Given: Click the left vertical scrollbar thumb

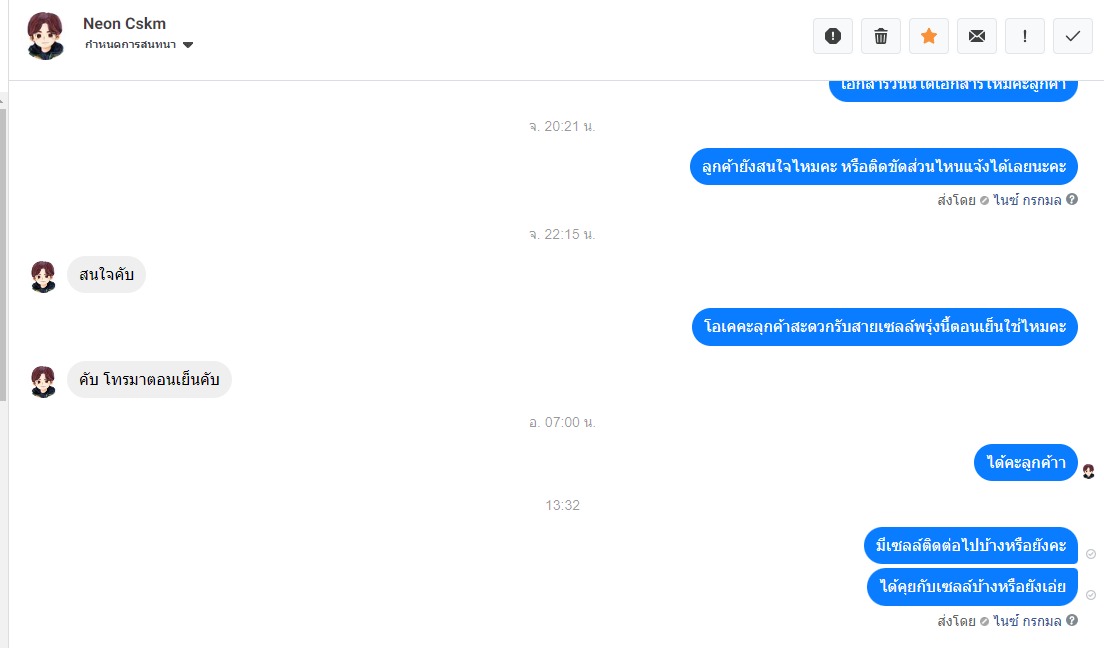Looking at the screenshot, I should 3,255.
